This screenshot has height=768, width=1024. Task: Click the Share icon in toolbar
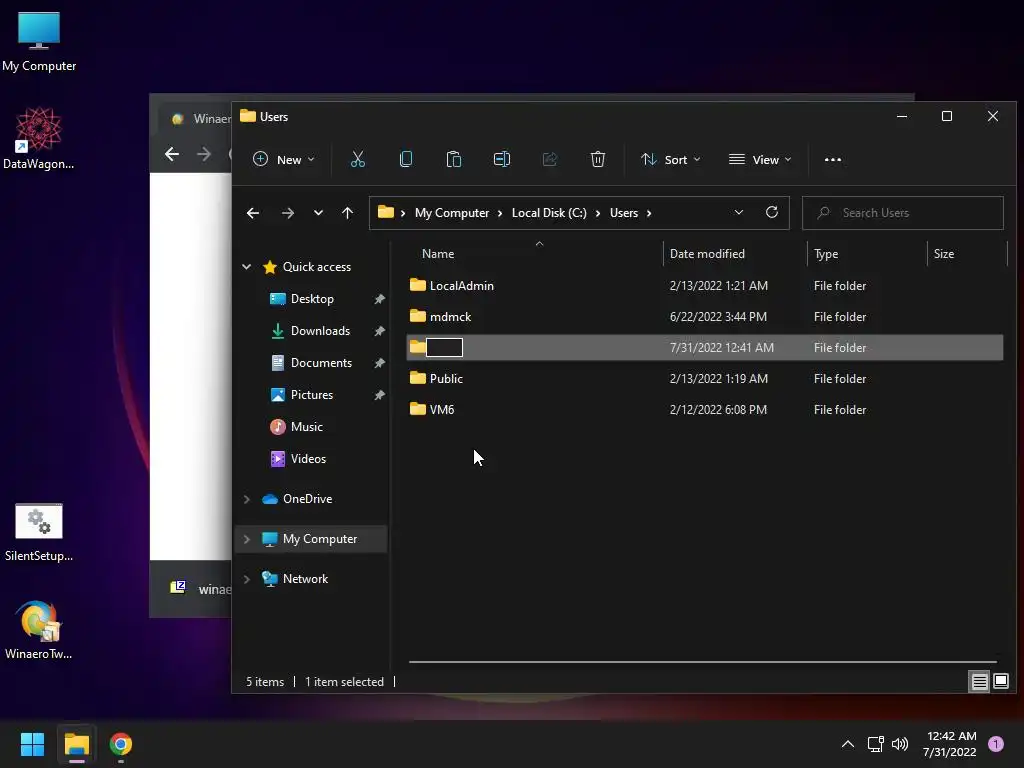click(550, 159)
